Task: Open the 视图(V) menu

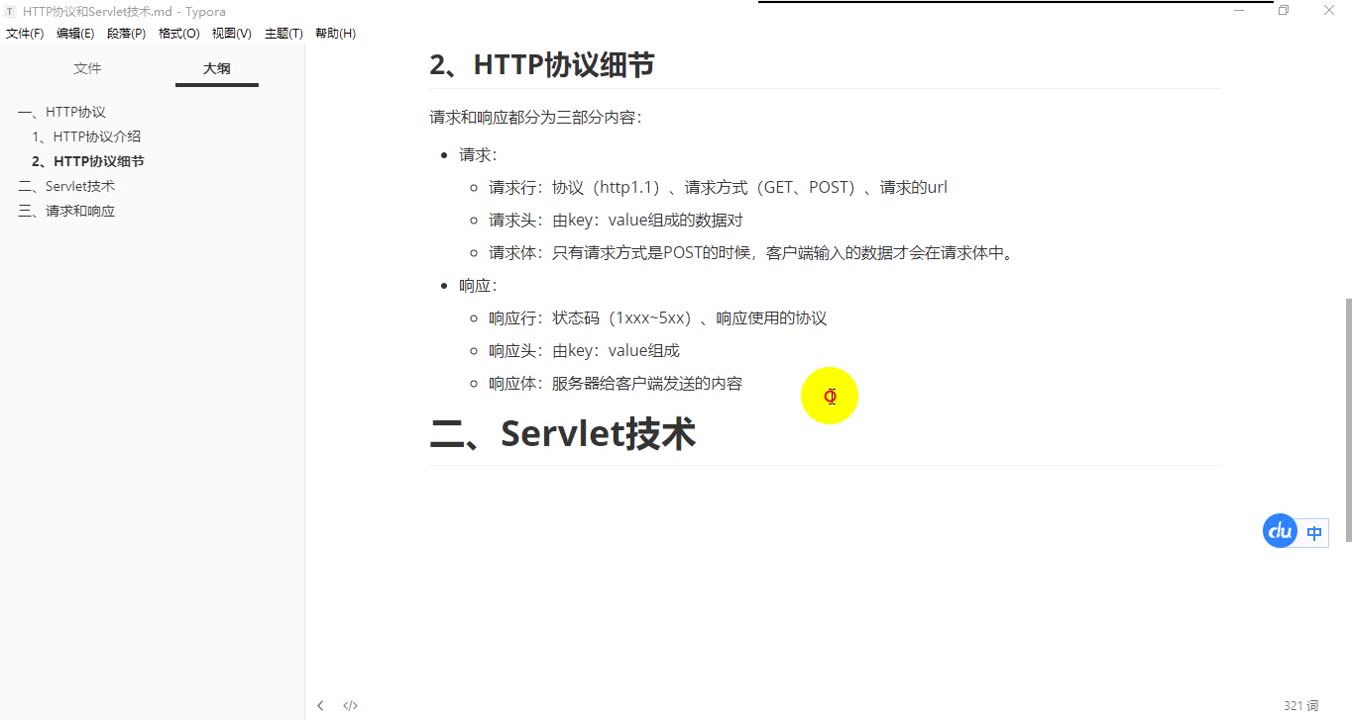Action: (232, 33)
